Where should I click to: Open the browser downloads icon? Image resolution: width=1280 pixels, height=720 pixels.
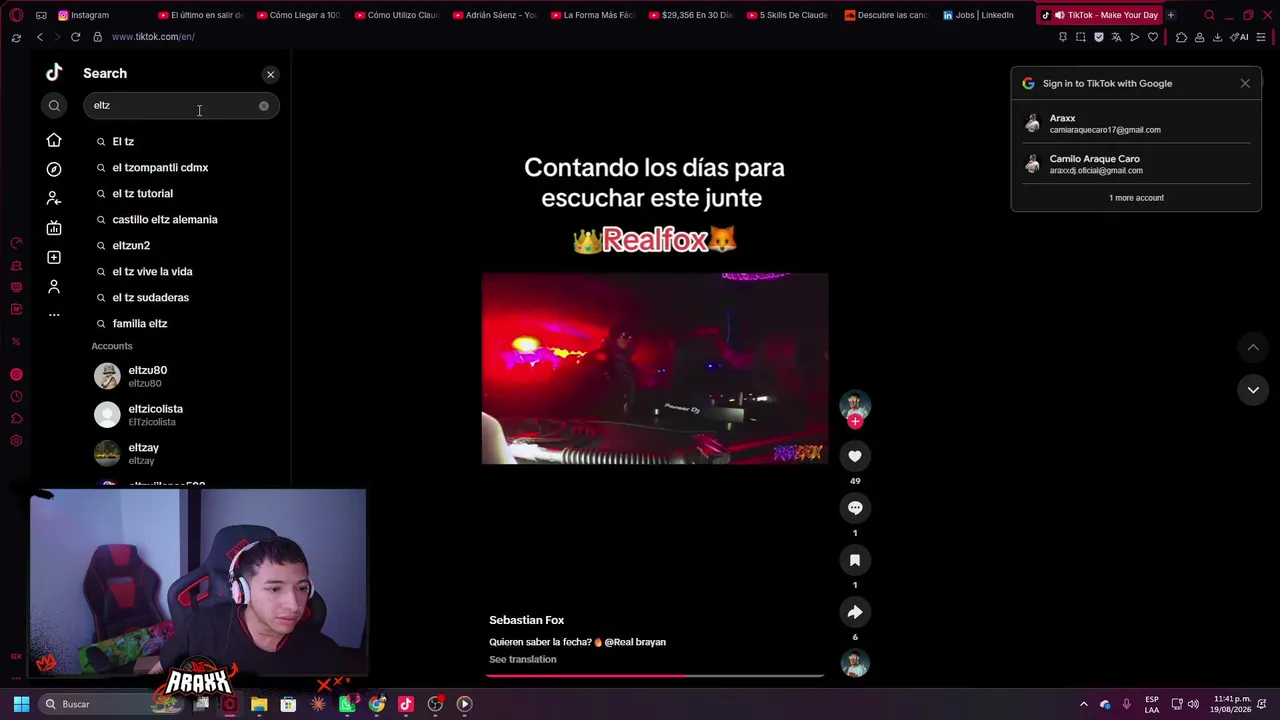click(x=1217, y=37)
